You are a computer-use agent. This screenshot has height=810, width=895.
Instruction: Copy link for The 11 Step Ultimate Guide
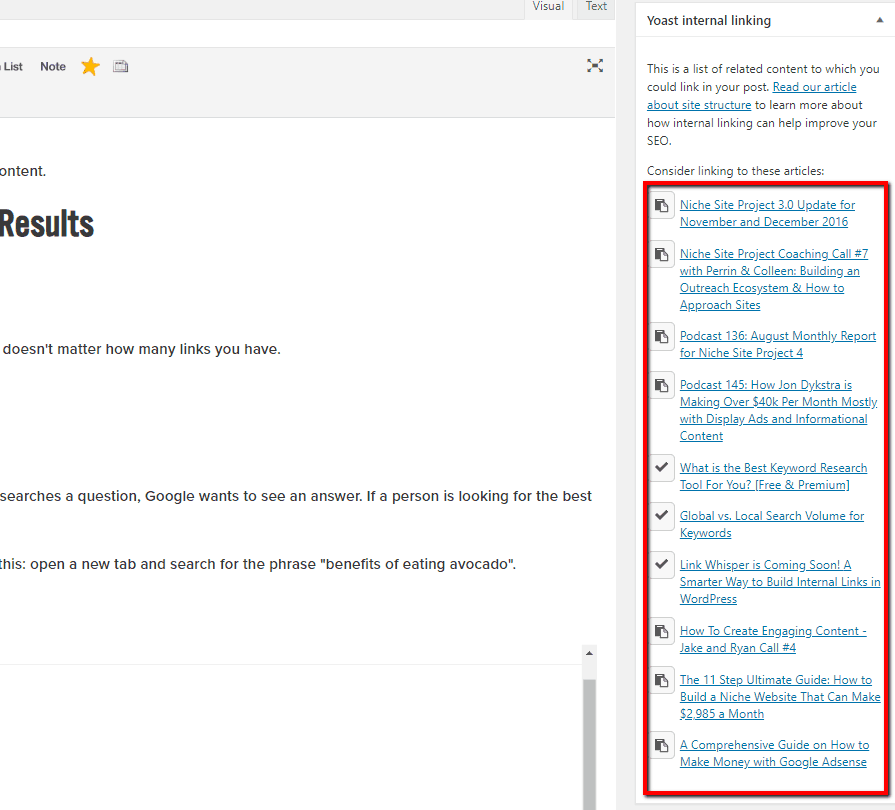(662, 680)
